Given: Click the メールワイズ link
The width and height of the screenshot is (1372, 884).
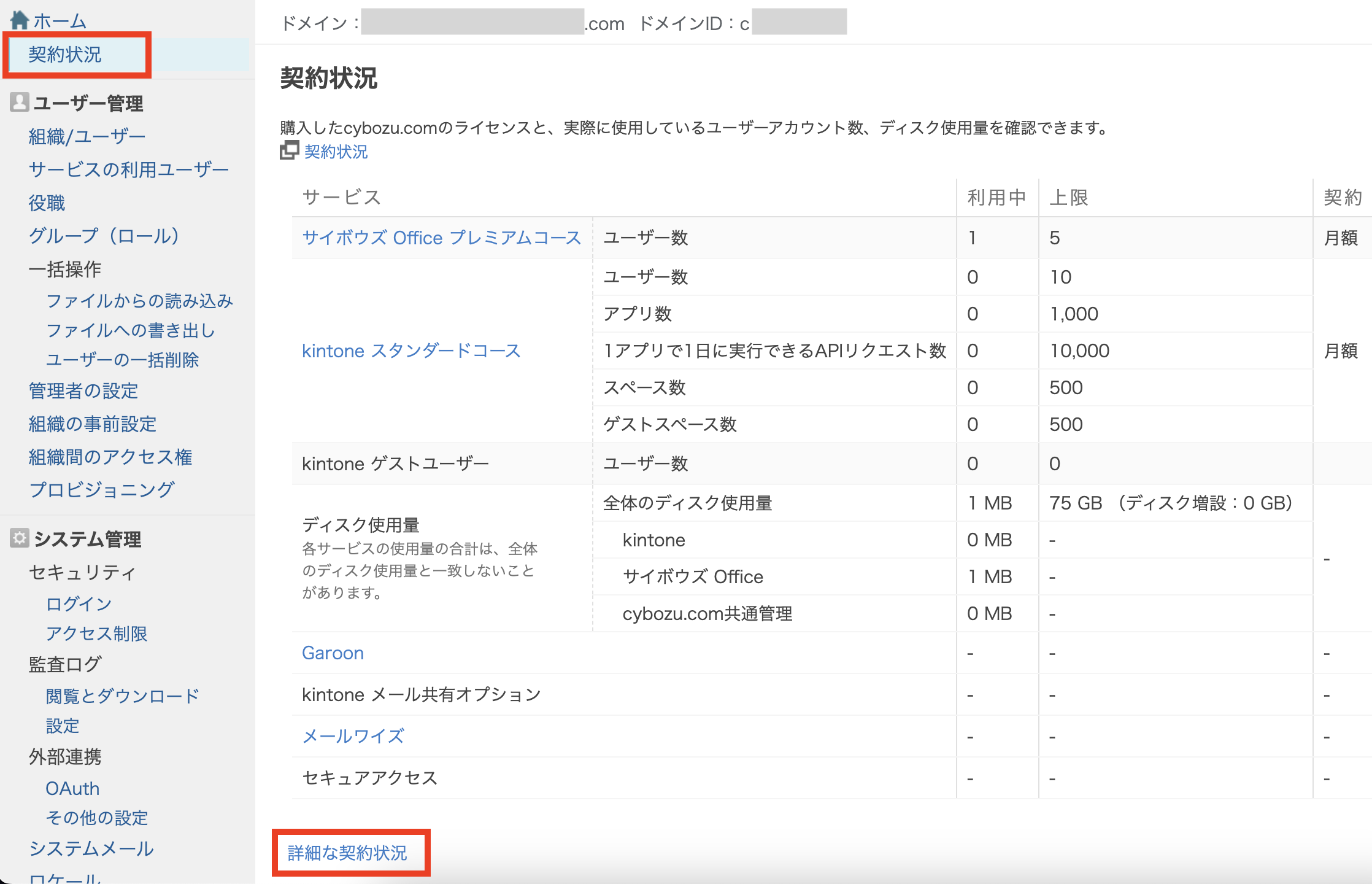Looking at the screenshot, I should coord(353,736).
